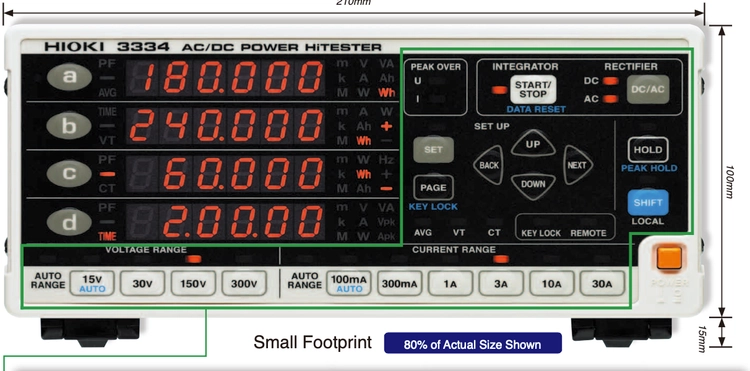
Task: Click the 80% of Actual Size Shown badge
Action: click(x=473, y=343)
